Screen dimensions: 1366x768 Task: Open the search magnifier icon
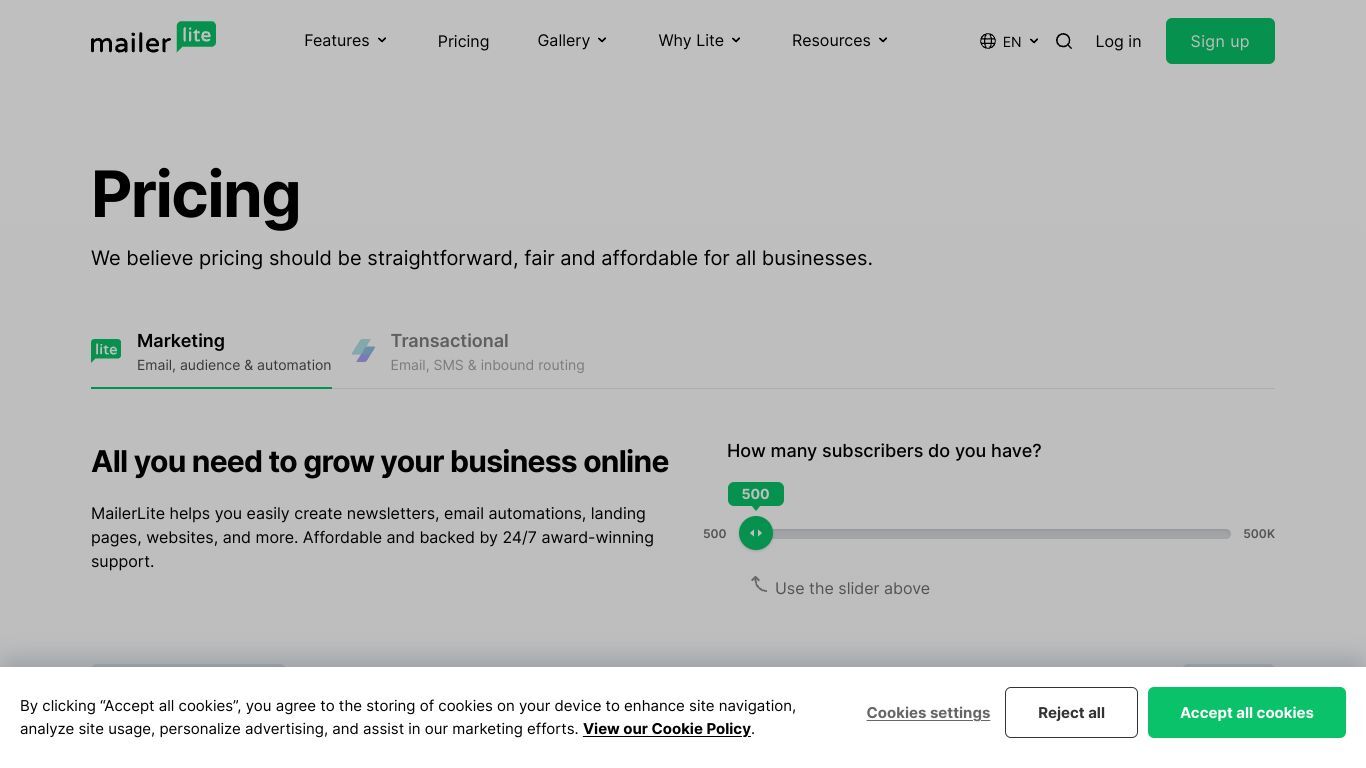(1064, 41)
